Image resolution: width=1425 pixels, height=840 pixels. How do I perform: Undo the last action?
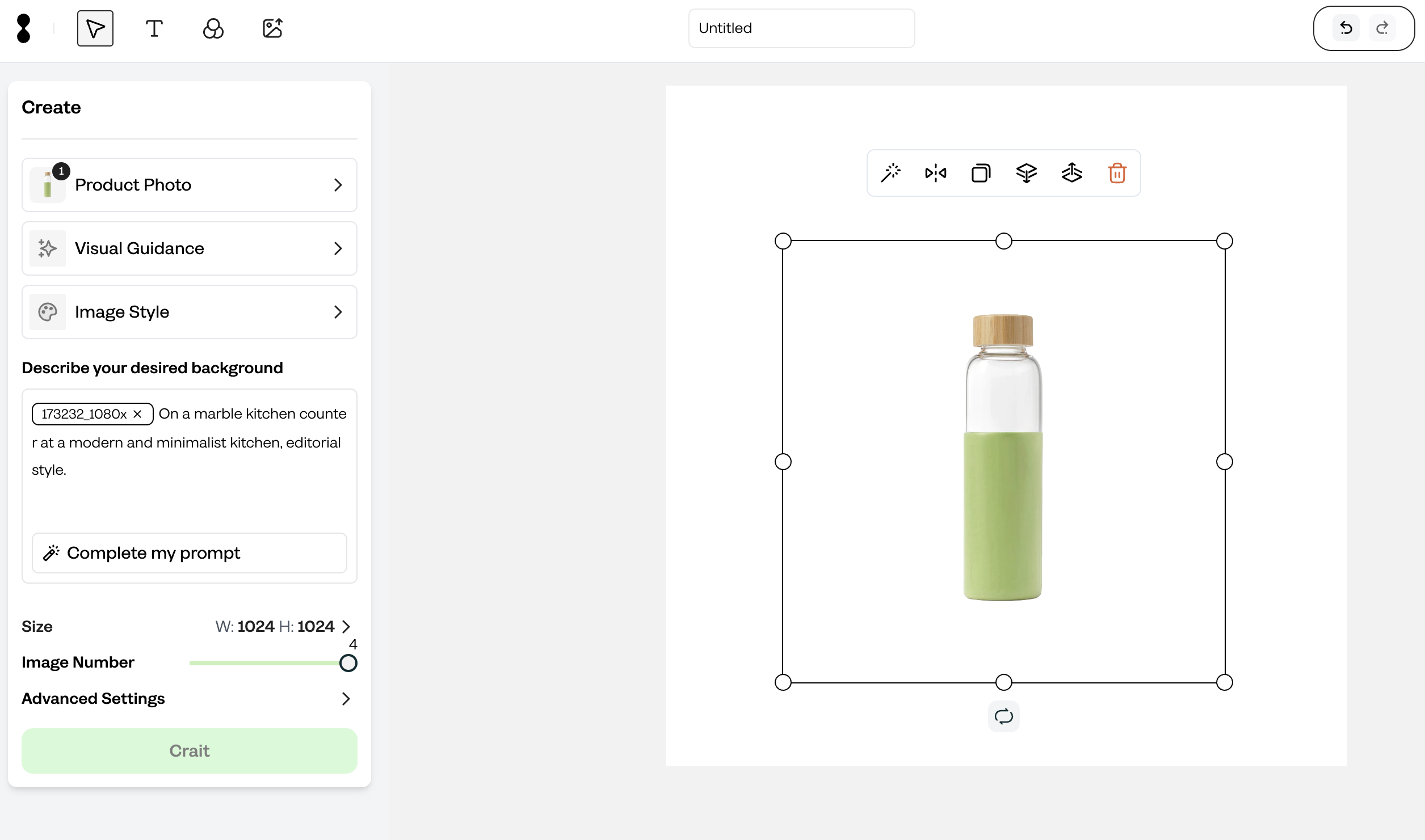click(x=1346, y=28)
